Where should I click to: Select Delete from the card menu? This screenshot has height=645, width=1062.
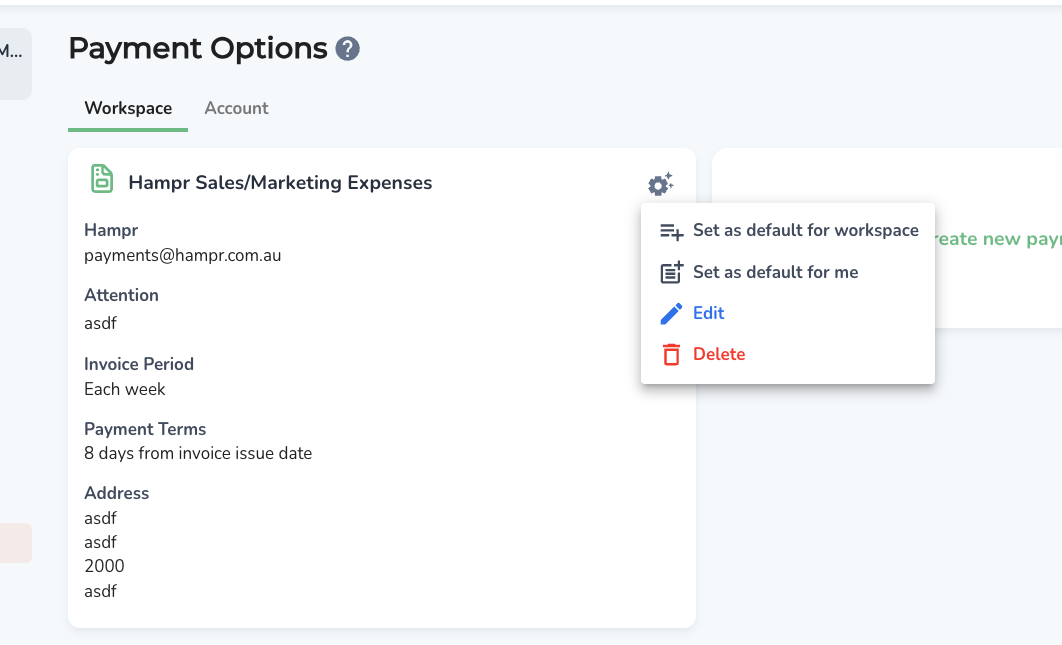[788, 354]
